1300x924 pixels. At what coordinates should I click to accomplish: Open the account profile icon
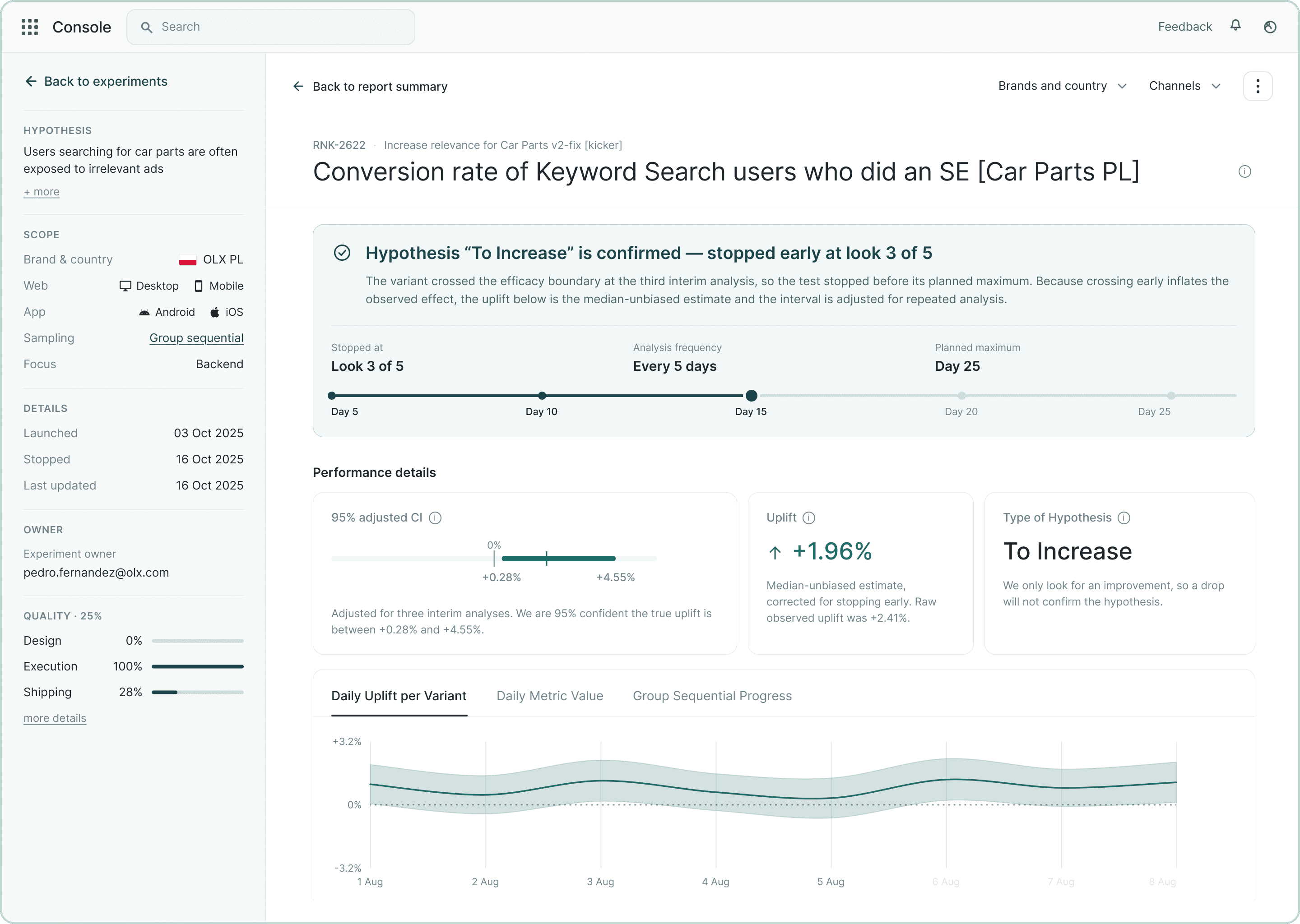coord(1270,27)
